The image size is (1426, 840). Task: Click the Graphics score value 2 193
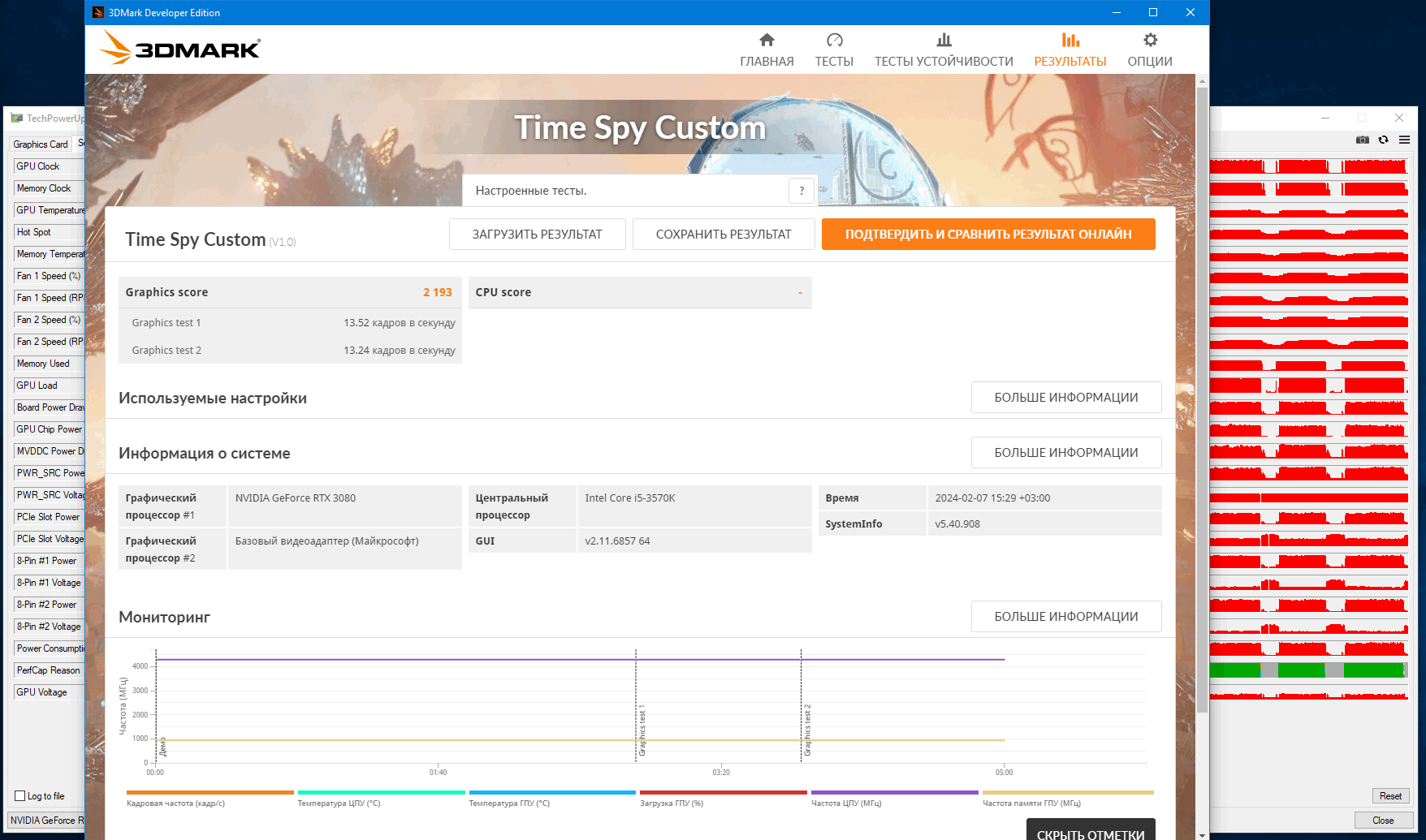click(438, 292)
